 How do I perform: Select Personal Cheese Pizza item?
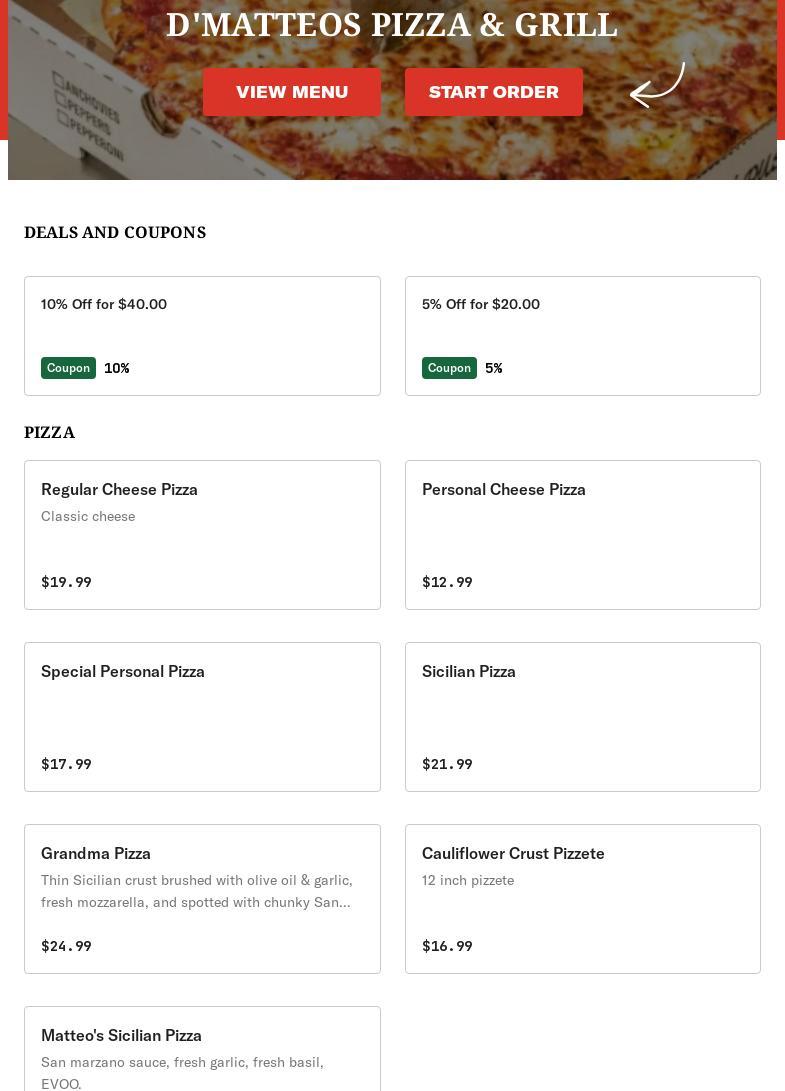pos(582,534)
